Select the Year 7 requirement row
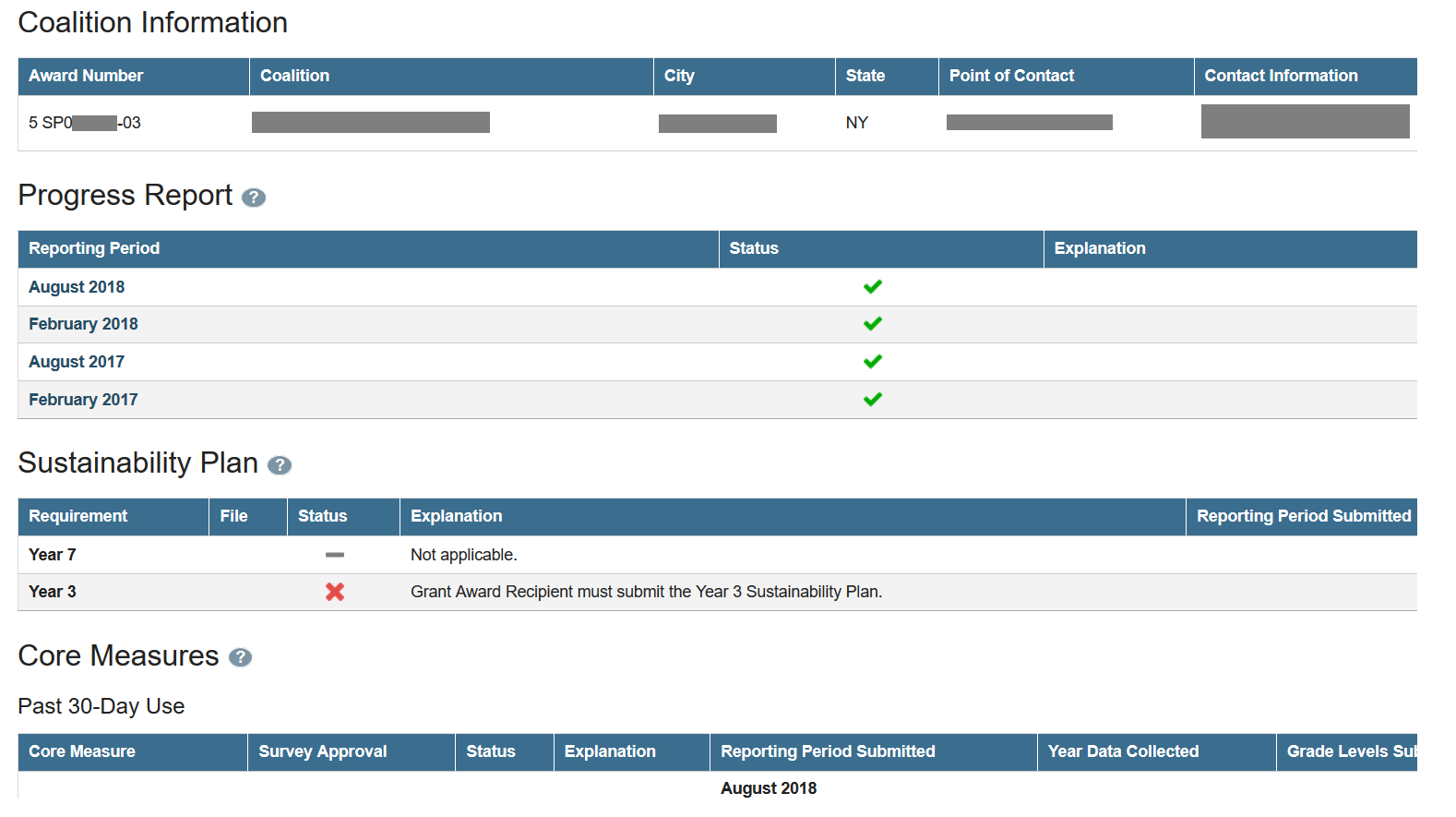1456x817 pixels. point(53,555)
